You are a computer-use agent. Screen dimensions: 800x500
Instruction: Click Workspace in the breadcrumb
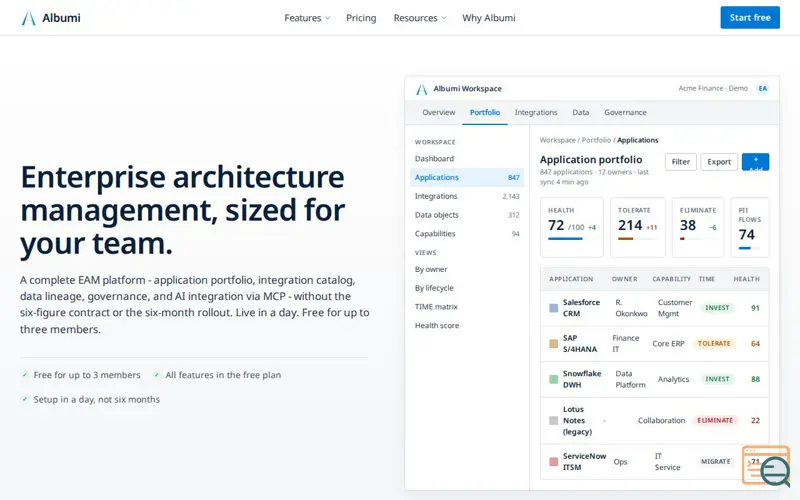[x=557, y=140]
